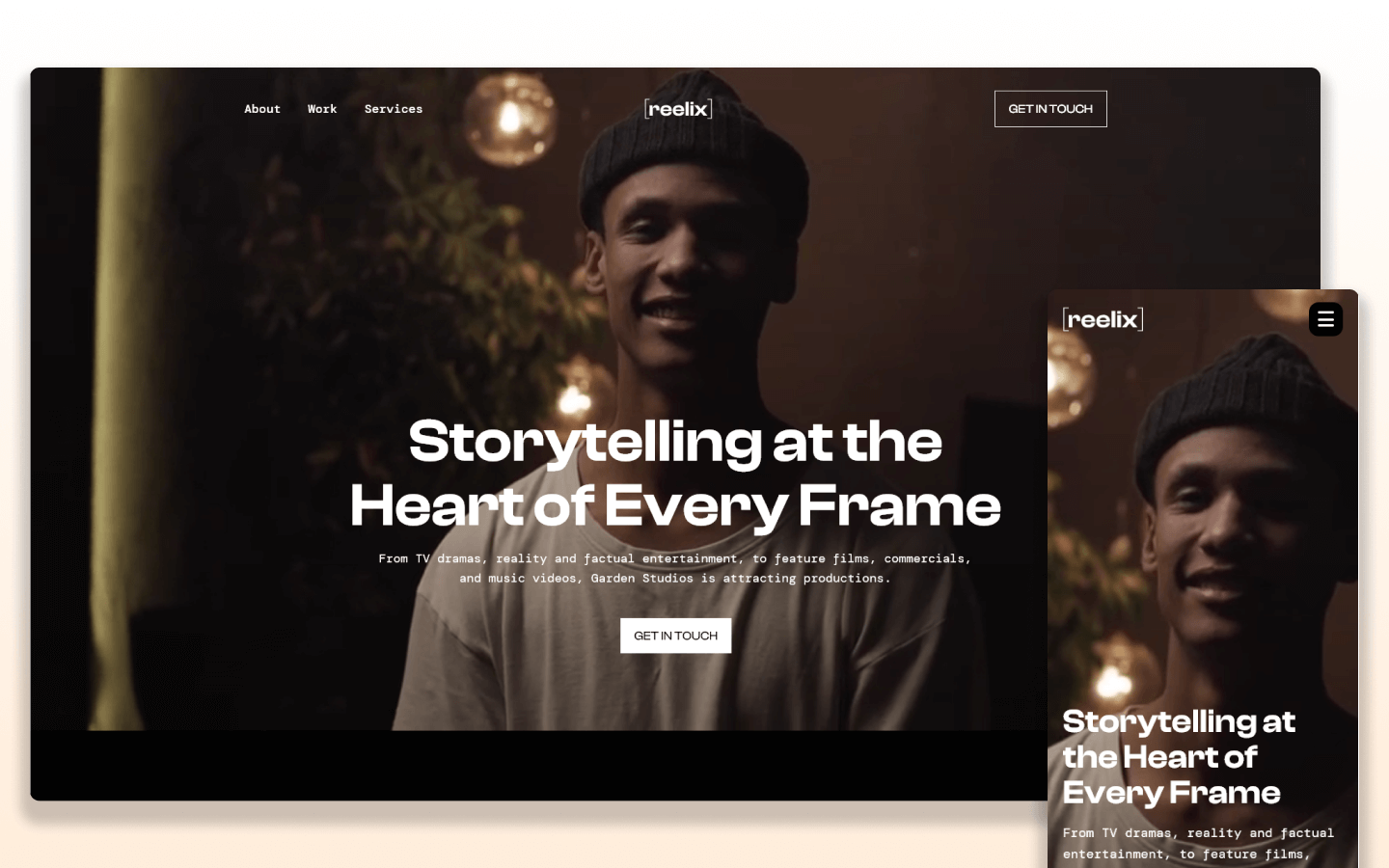Click the mobile paragraph starting From TV dramas
1389x868 pixels.
[1199, 844]
